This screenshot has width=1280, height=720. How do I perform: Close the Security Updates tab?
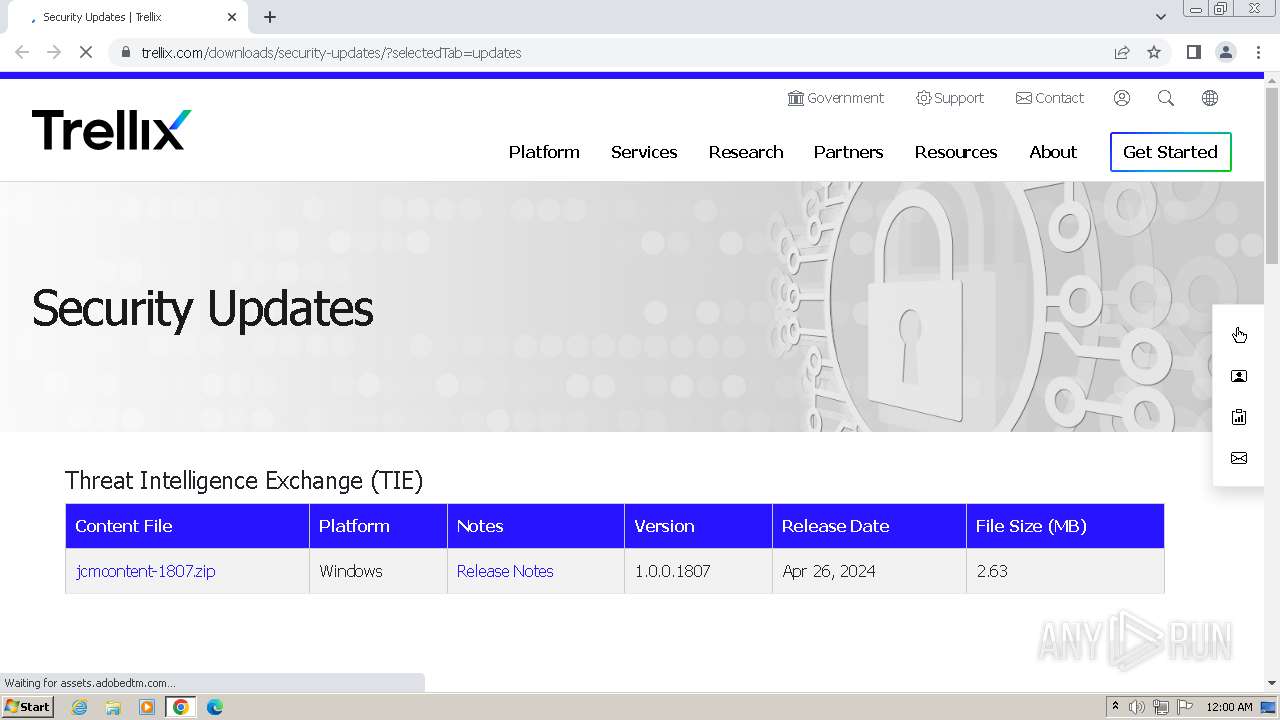point(232,17)
